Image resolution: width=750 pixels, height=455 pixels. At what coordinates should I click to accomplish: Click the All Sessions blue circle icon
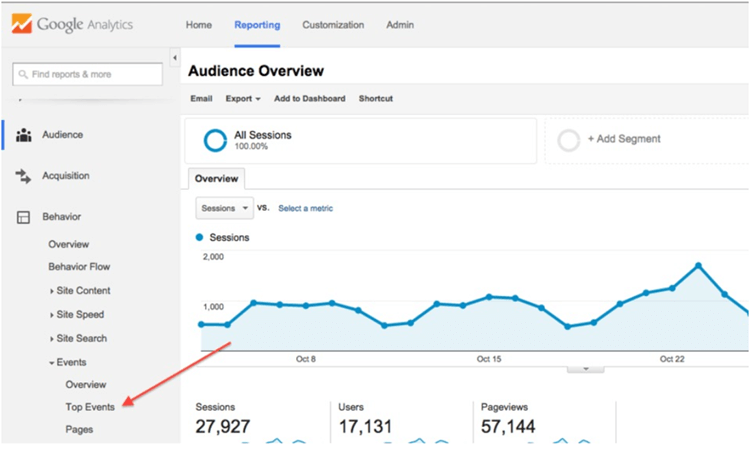click(215, 141)
